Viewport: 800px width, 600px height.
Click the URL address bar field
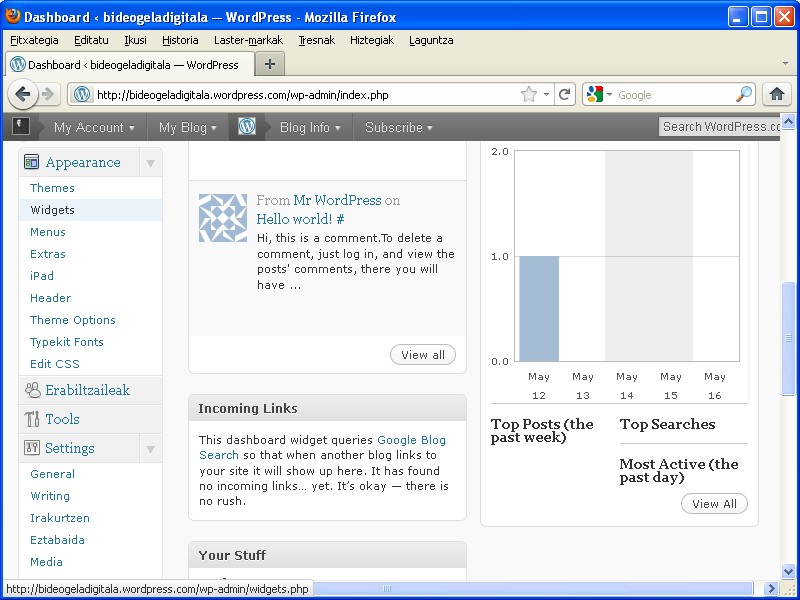[306, 94]
